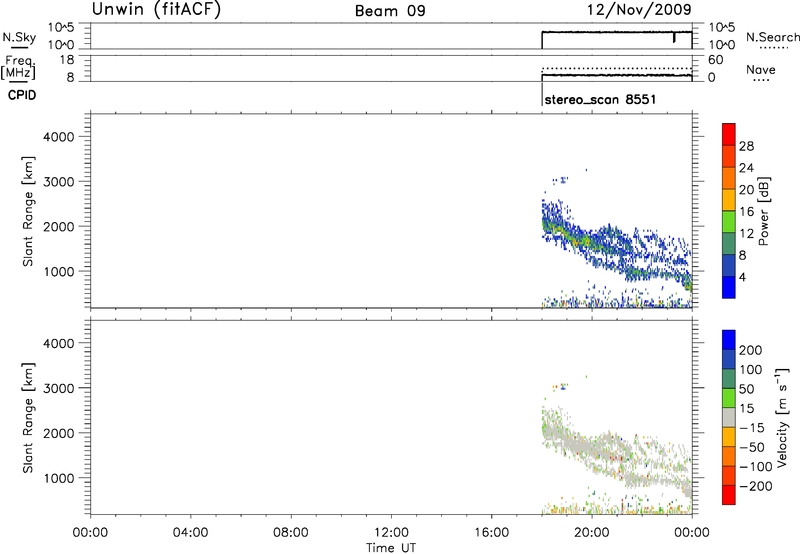Viewport: 800px width, 554px height.
Task: Click the red swatch in the power colorbar
Action: pos(729,134)
